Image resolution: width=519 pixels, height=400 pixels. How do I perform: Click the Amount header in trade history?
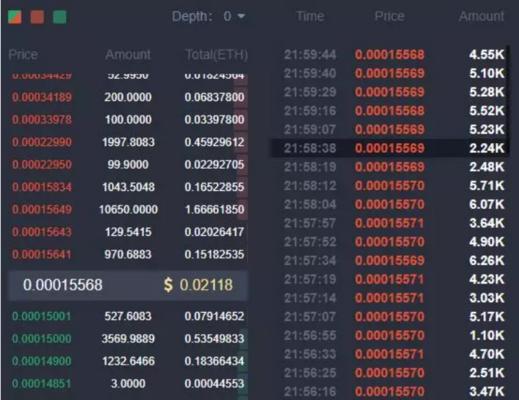point(481,16)
